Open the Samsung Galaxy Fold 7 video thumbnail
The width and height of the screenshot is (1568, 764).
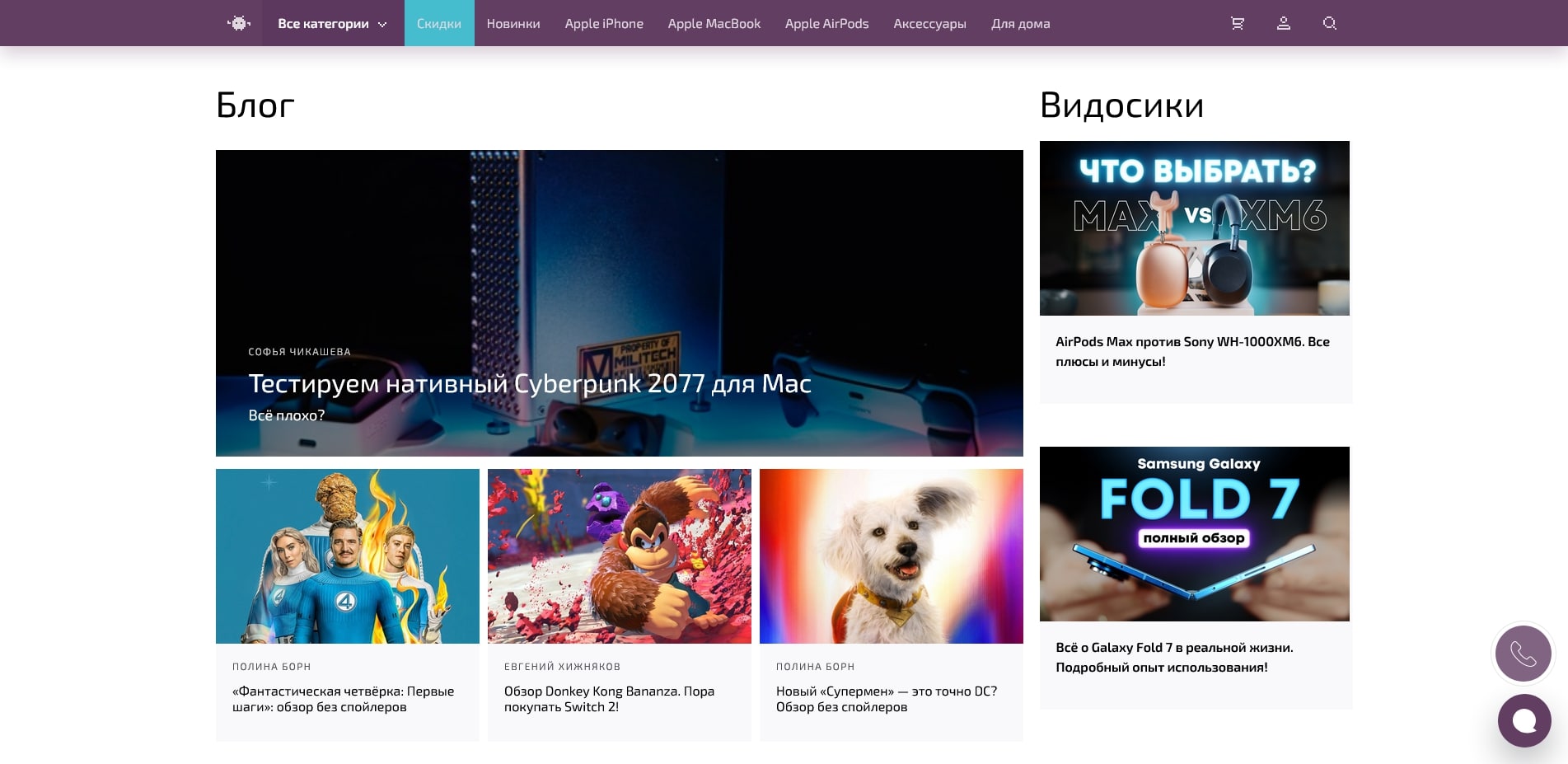click(1195, 534)
